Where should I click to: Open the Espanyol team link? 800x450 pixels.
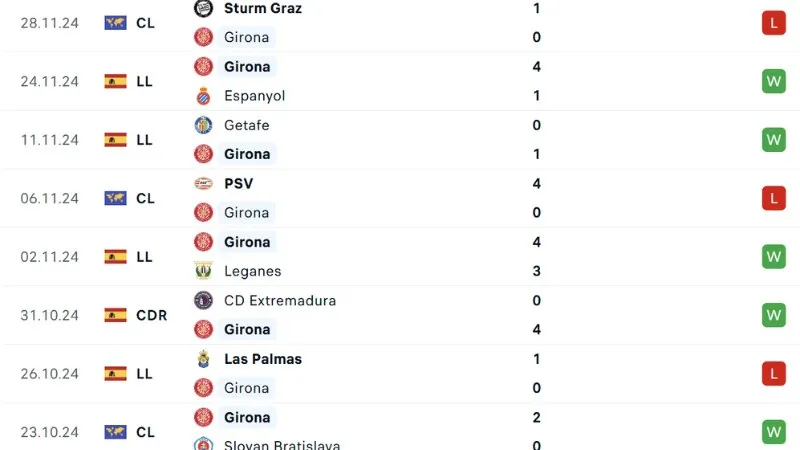[255, 96]
